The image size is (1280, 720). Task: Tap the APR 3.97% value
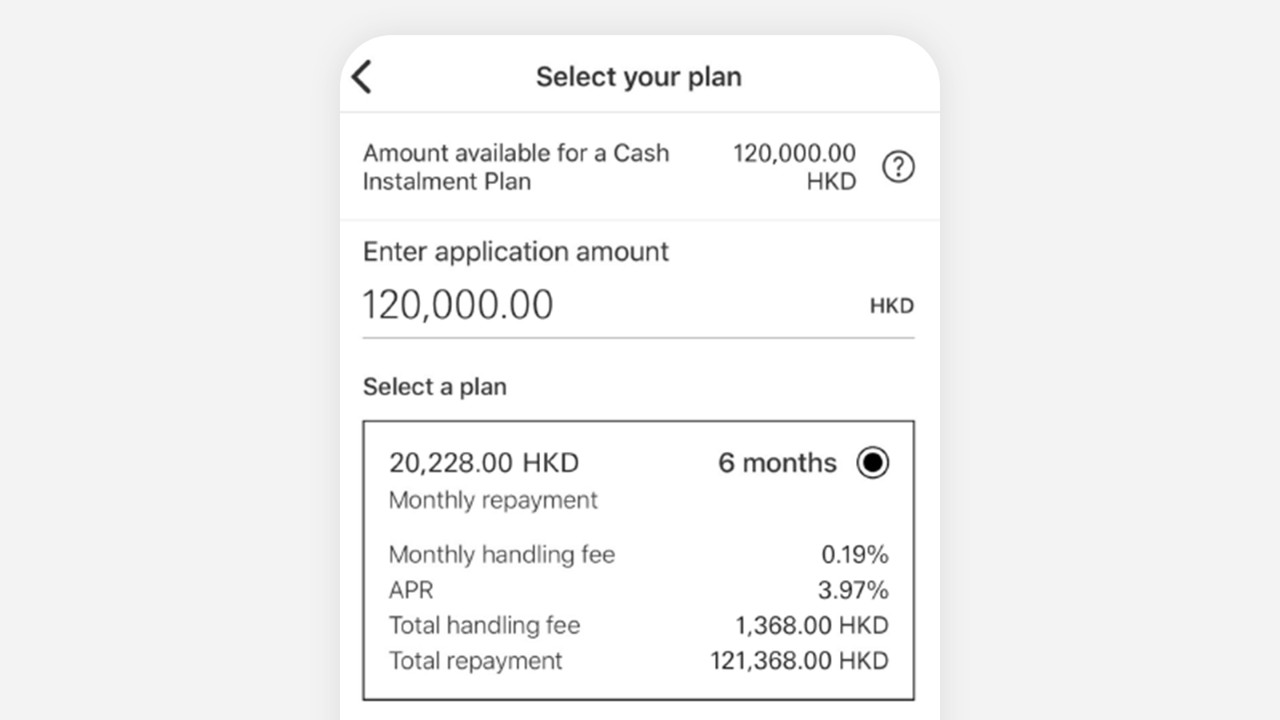click(x=855, y=590)
